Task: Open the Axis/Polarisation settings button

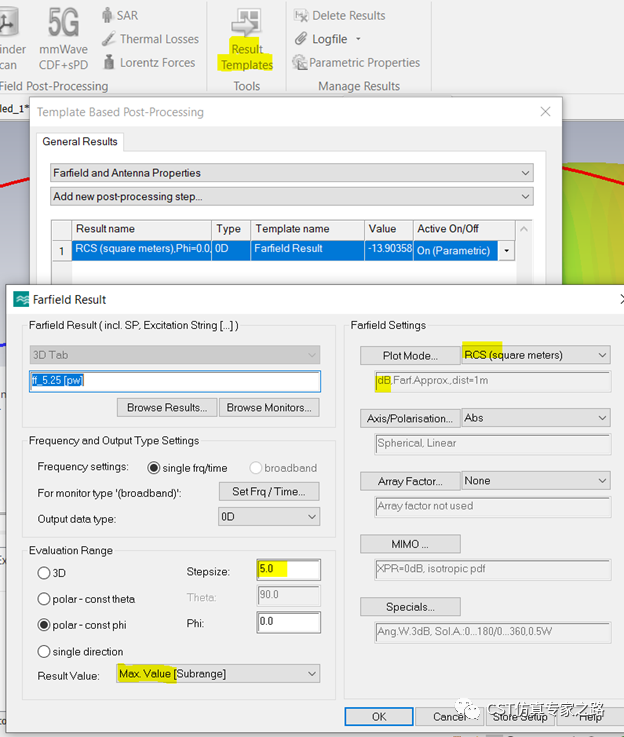Action: pyautogui.click(x=410, y=418)
